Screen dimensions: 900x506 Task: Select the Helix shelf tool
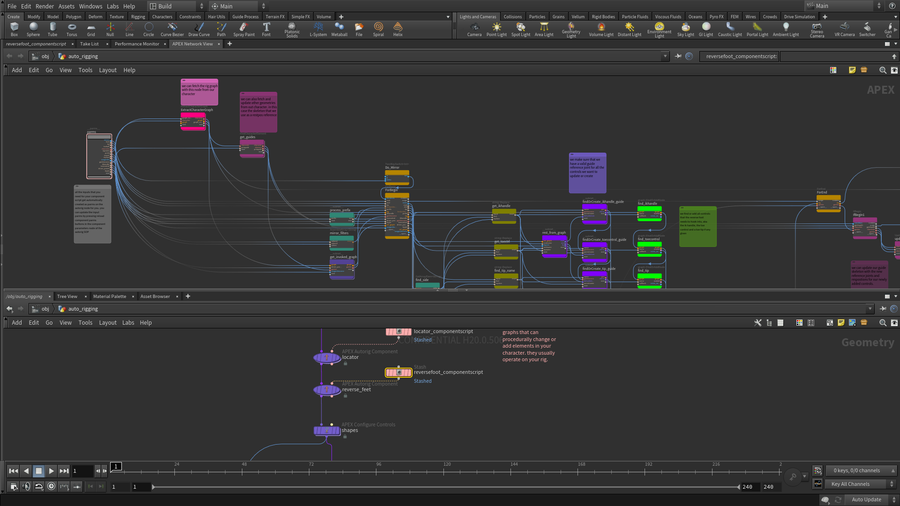pos(398,29)
